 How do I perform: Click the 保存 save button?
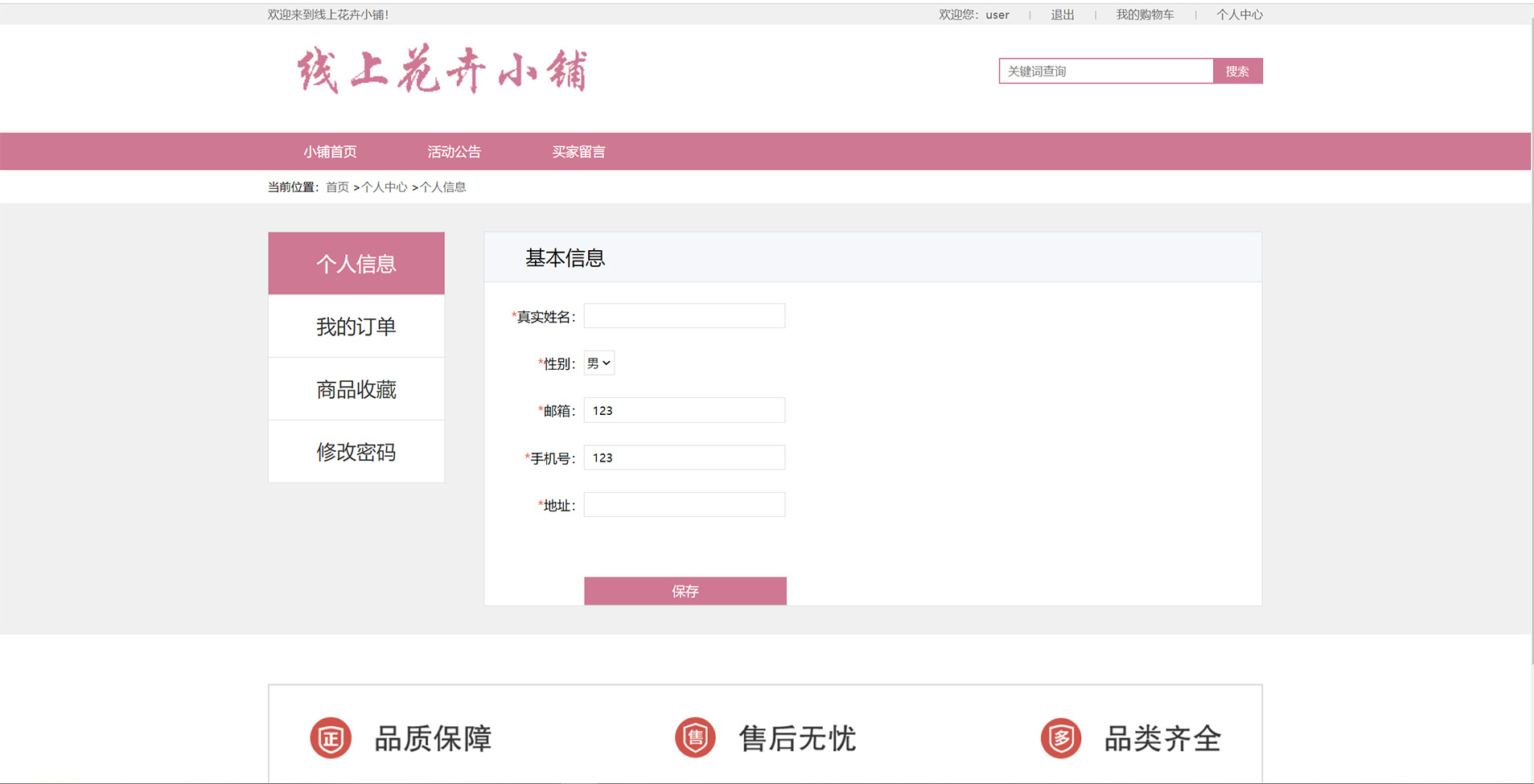[x=685, y=591]
